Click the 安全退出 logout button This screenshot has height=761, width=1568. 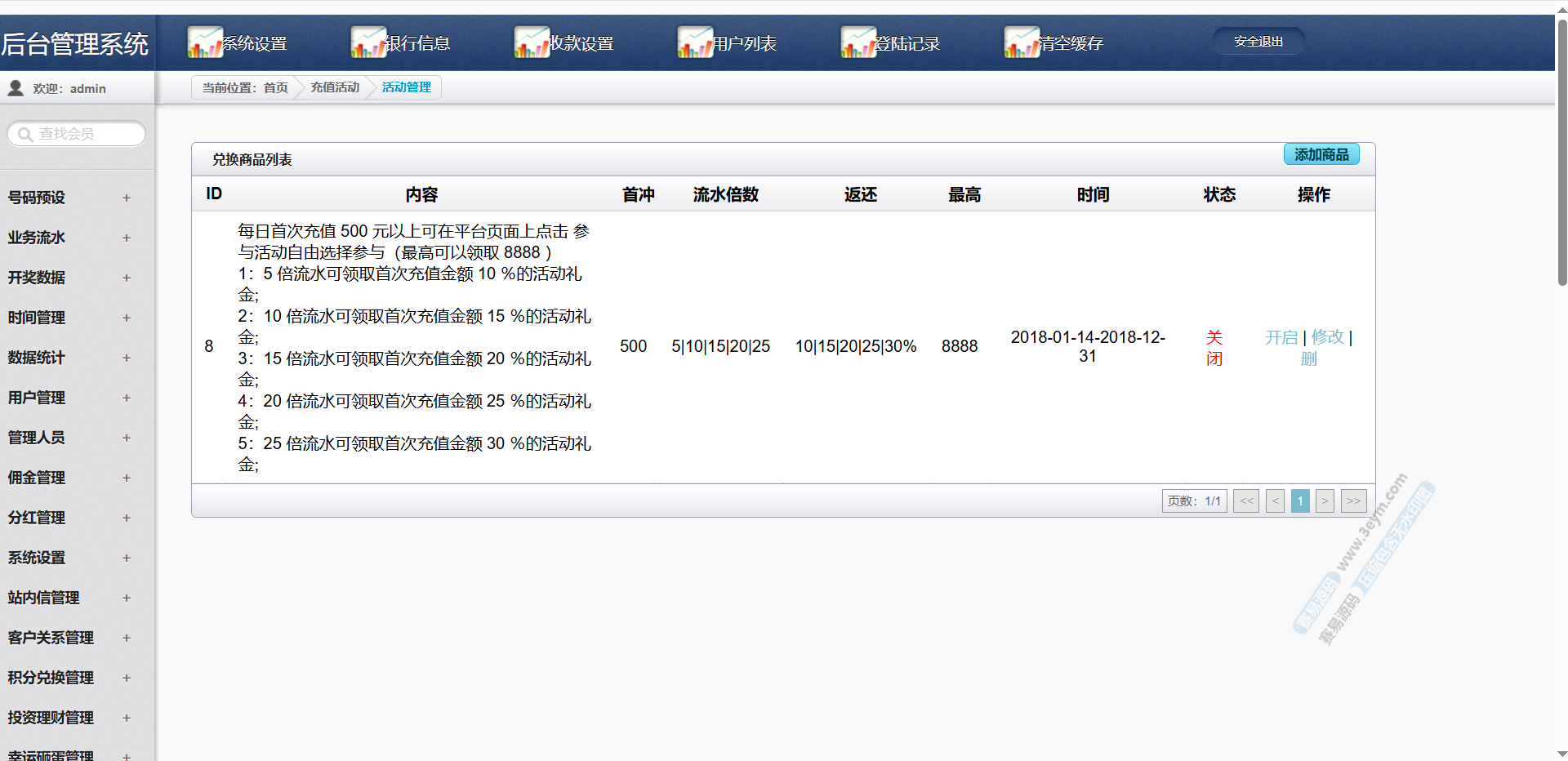(x=1258, y=41)
